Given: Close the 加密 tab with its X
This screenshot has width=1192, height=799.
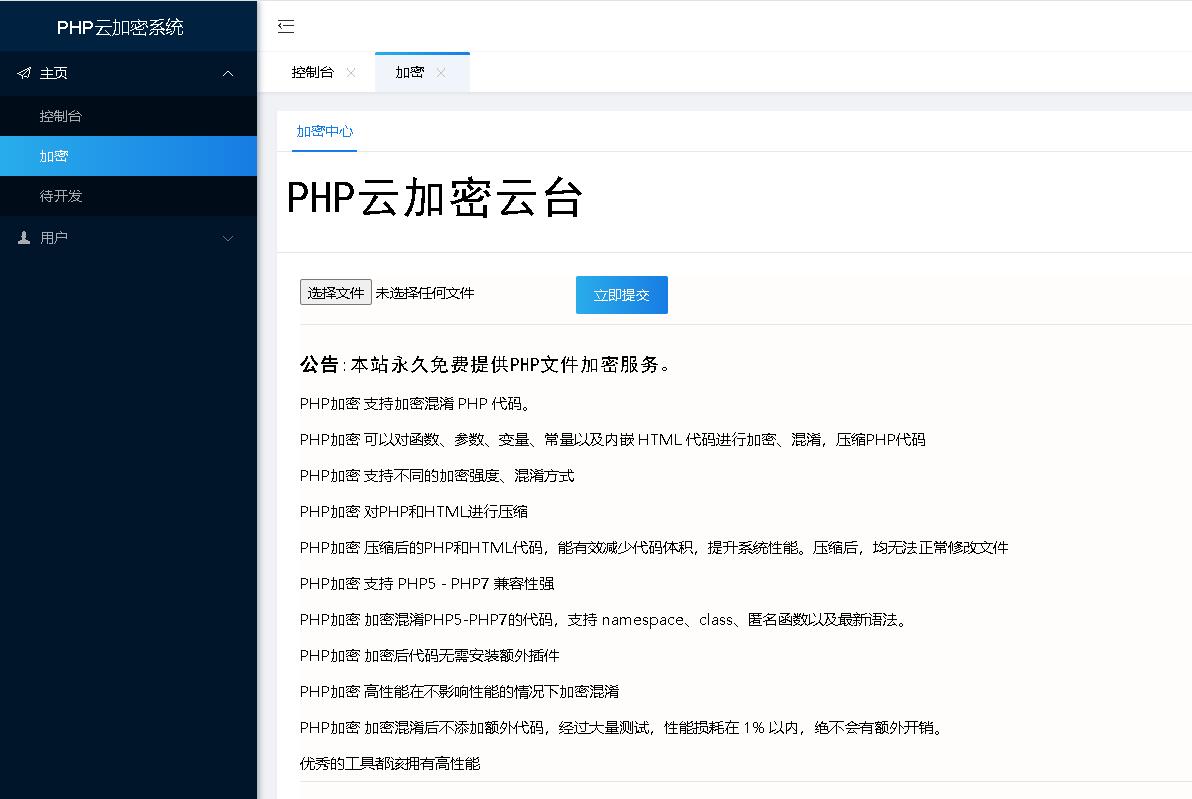Looking at the screenshot, I should click(441, 72).
